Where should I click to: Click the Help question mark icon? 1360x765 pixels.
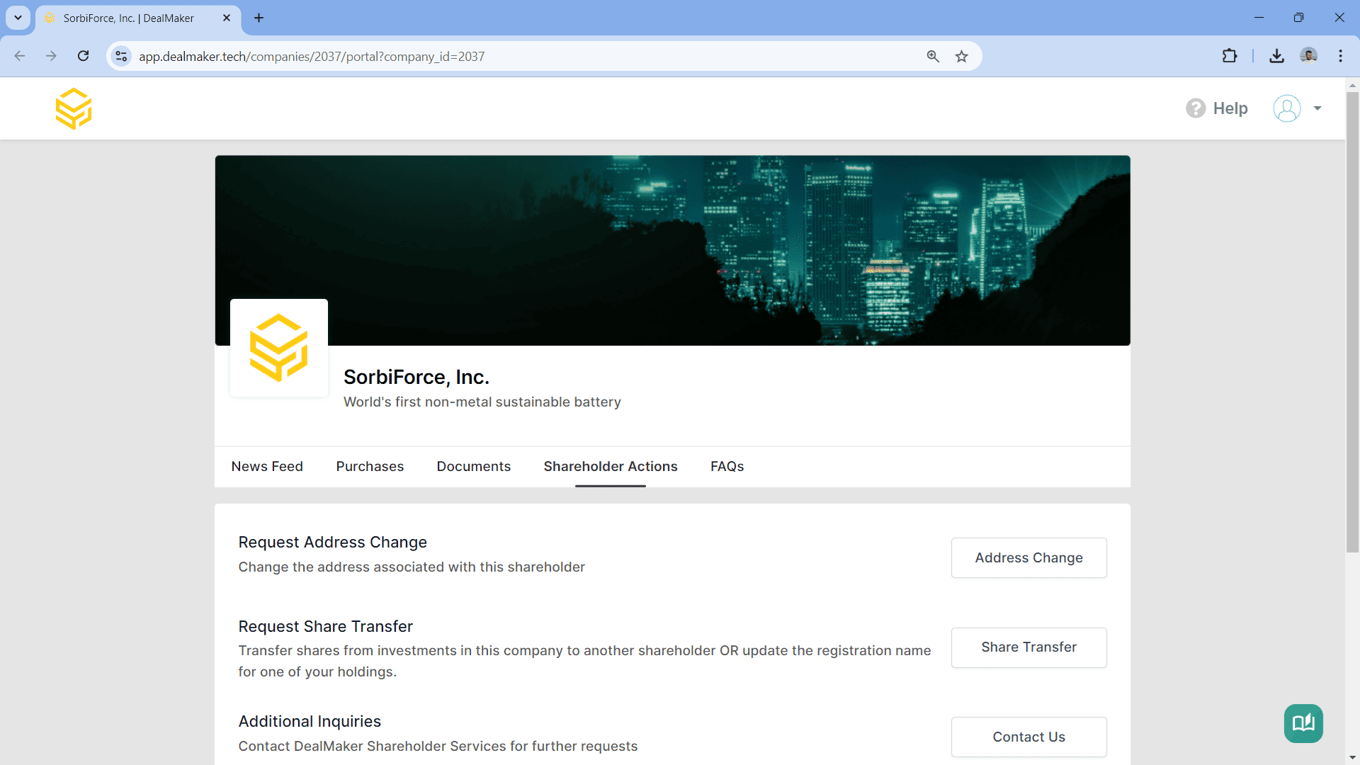tap(1195, 108)
